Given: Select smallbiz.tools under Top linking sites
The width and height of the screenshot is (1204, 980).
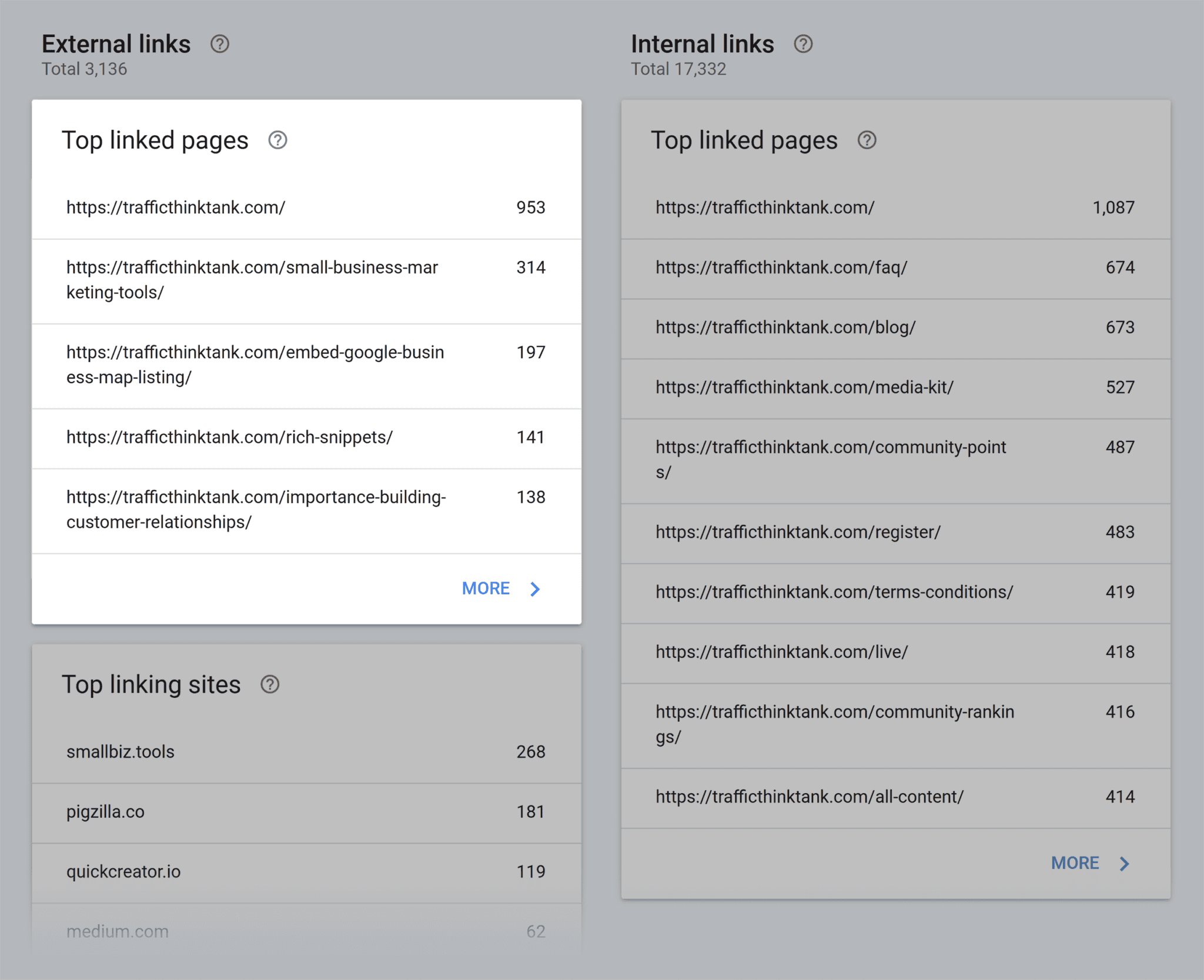Looking at the screenshot, I should pyautogui.click(x=120, y=751).
